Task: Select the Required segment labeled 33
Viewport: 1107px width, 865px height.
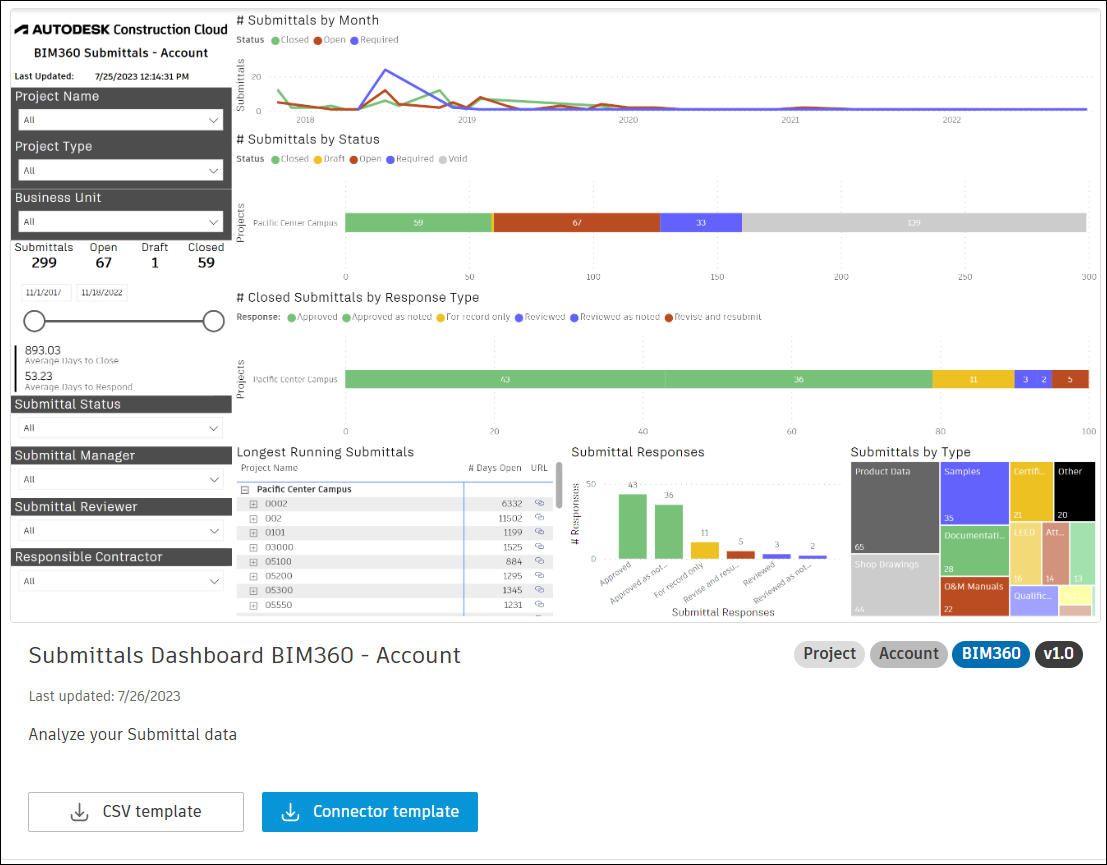Action: pos(701,222)
